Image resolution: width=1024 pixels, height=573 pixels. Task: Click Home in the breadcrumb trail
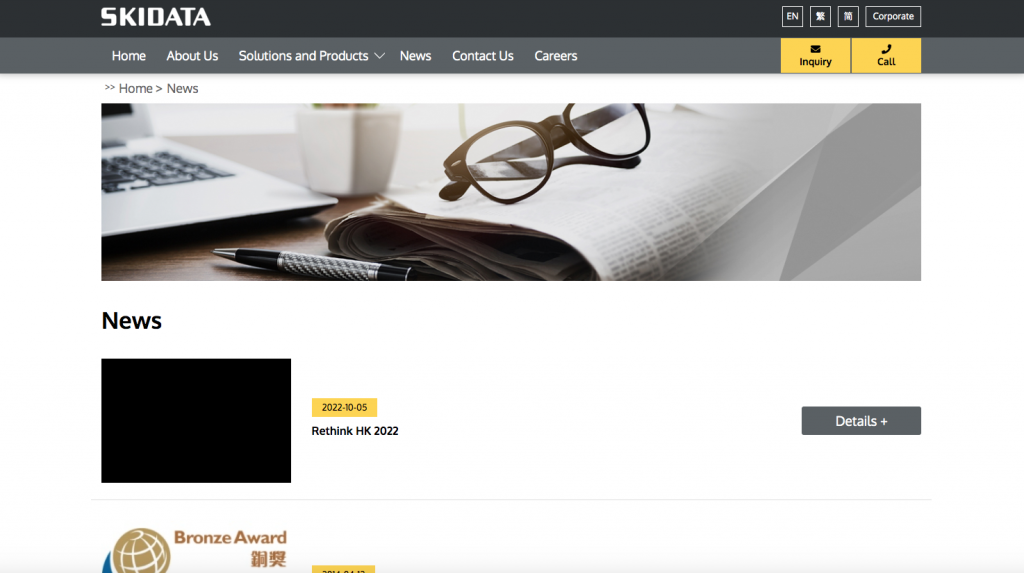click(x=135, y=89)
